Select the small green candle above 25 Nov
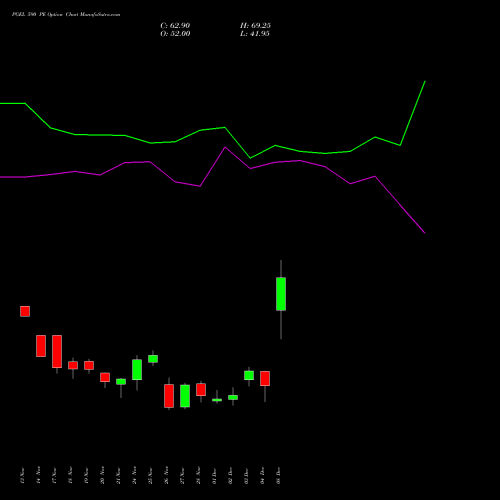This screenshot has height=500, width=500. coord(153,359)
